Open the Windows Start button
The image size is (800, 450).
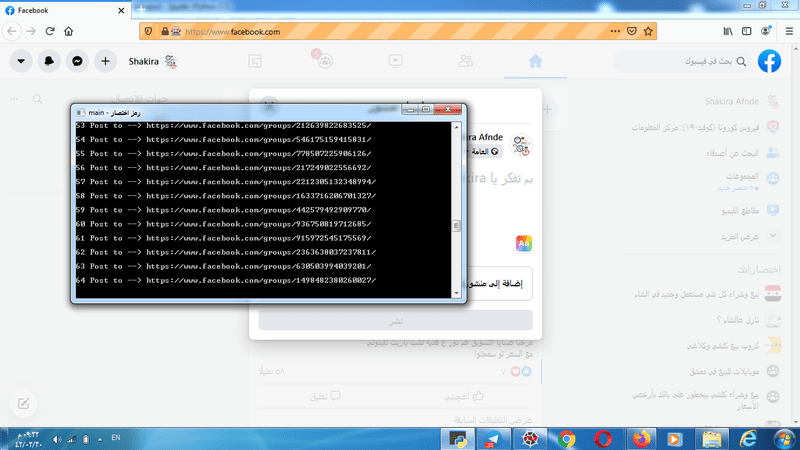(784, 439)
